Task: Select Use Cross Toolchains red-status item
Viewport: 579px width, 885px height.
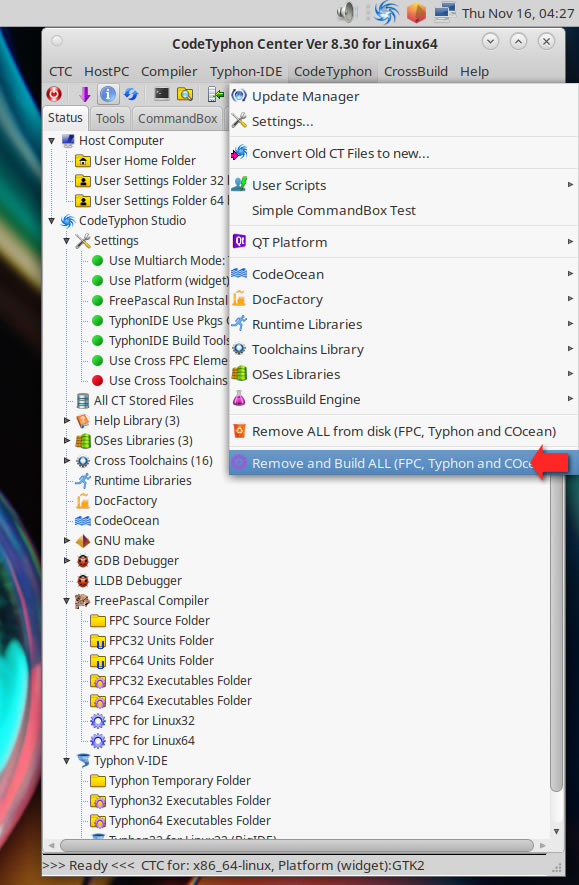Action: pyautogui.click(x=159, y=381)
